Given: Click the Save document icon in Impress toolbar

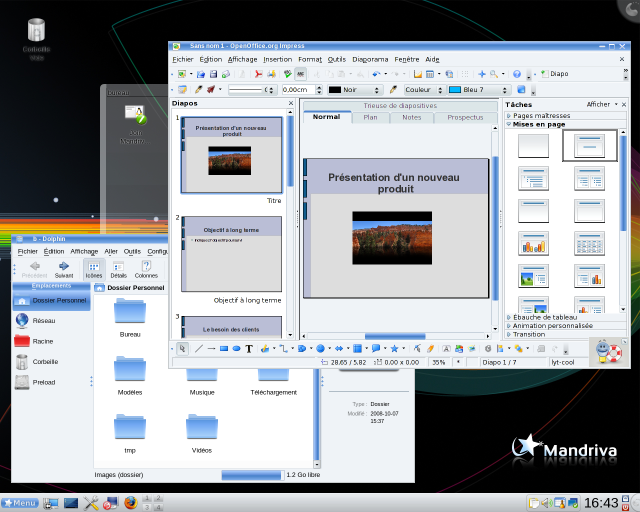Looking at the screenshot, I should click(213, 74).
